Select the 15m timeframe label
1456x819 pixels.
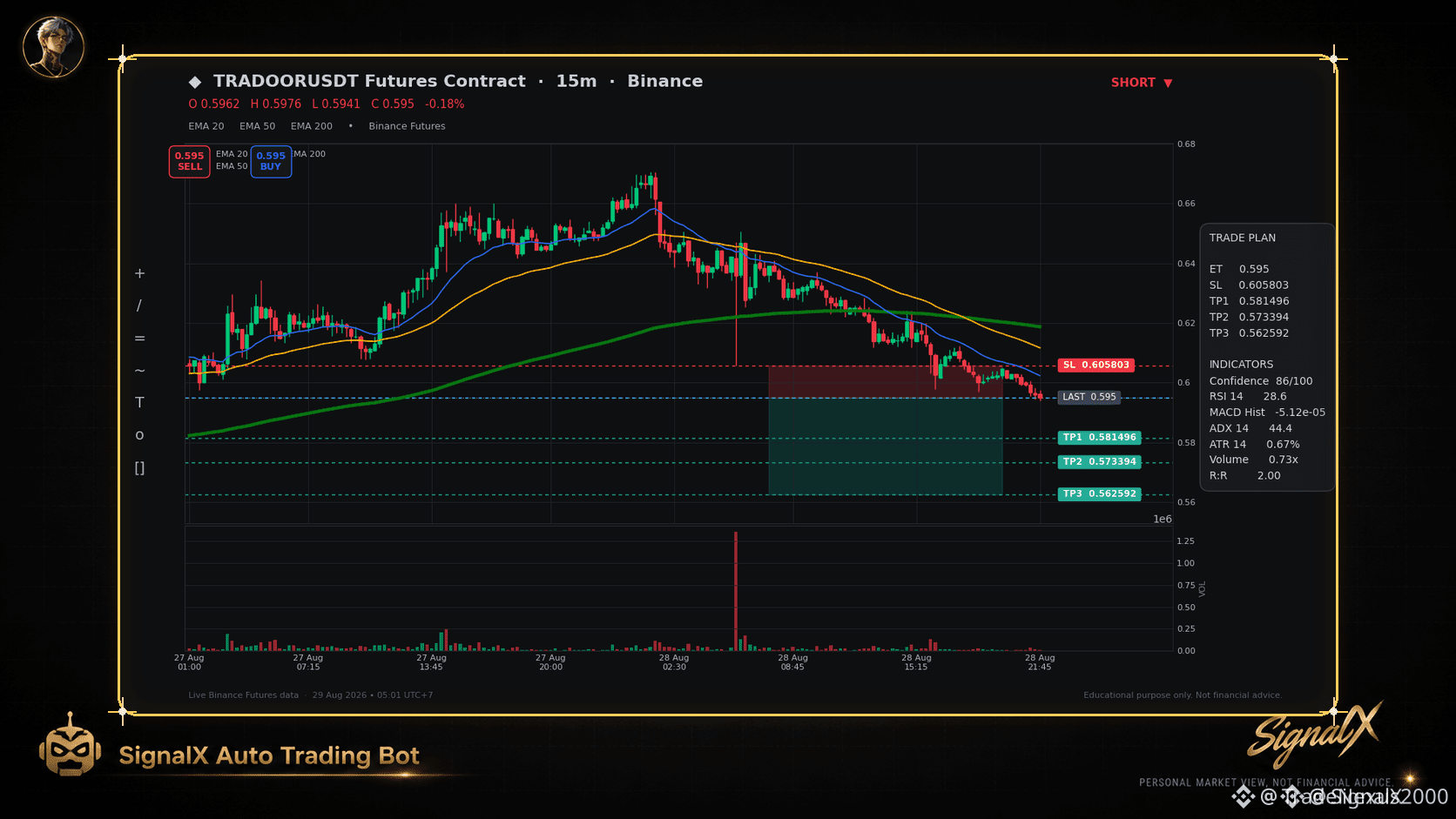pos(576,81)
